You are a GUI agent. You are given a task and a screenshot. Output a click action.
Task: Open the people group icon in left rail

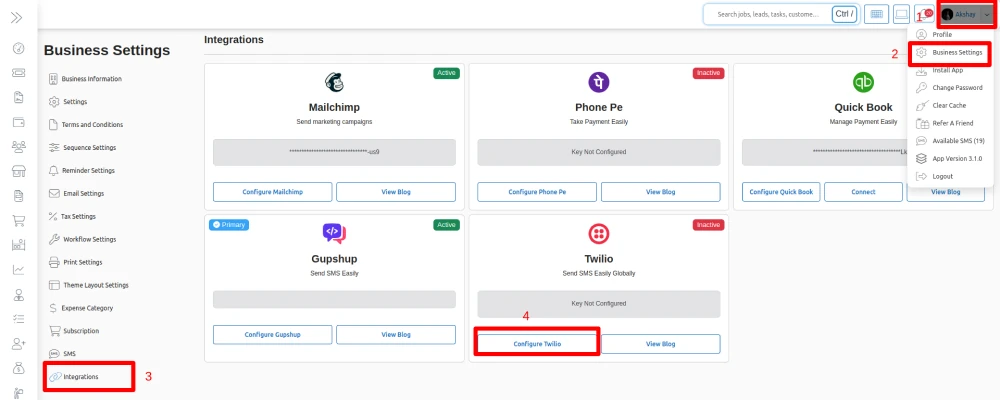point(18,147)
